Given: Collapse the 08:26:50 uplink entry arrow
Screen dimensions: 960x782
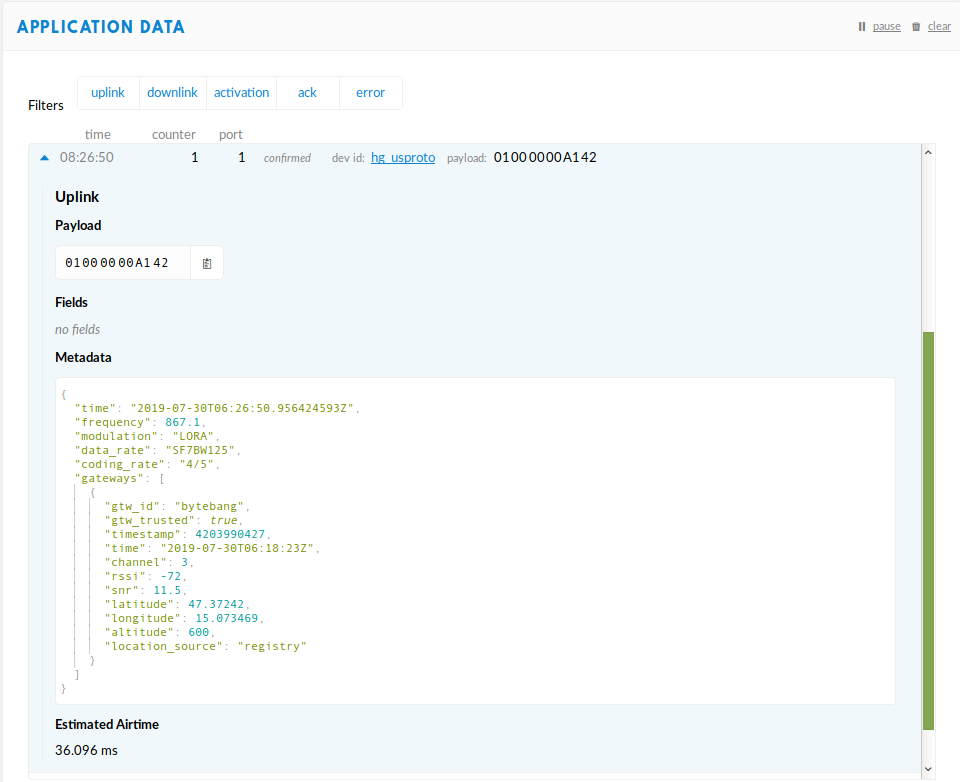Looking at the screenshot, I should click(44, 158).
